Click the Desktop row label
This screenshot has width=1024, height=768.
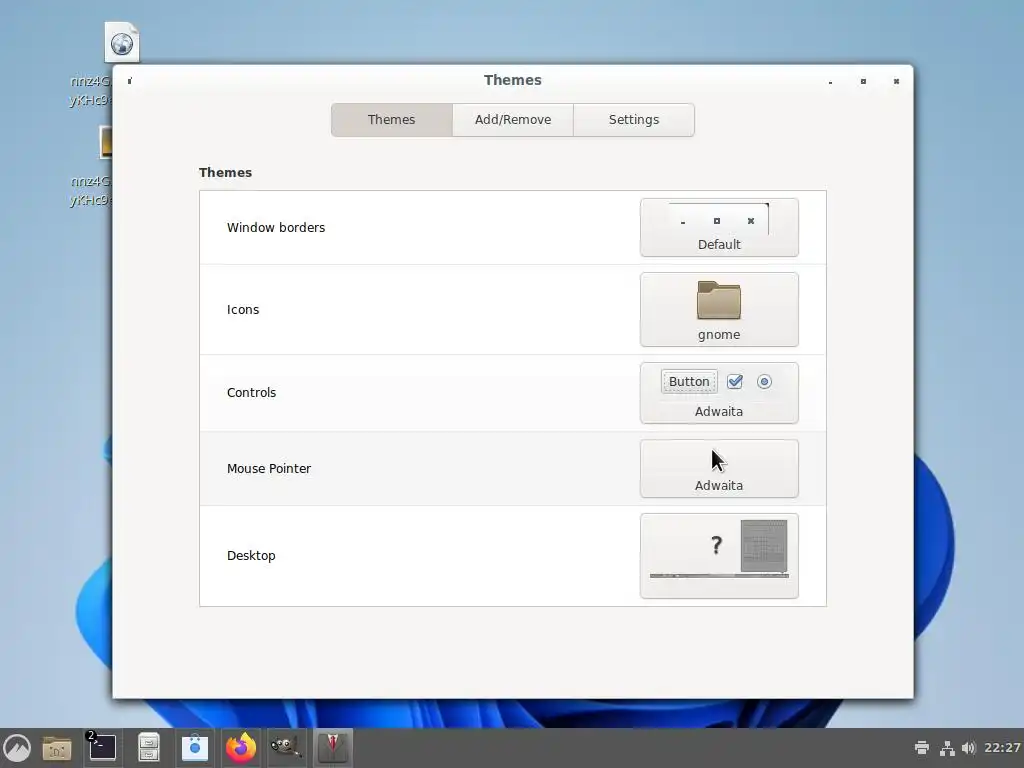pyautogui.click(x=251, y=555)
